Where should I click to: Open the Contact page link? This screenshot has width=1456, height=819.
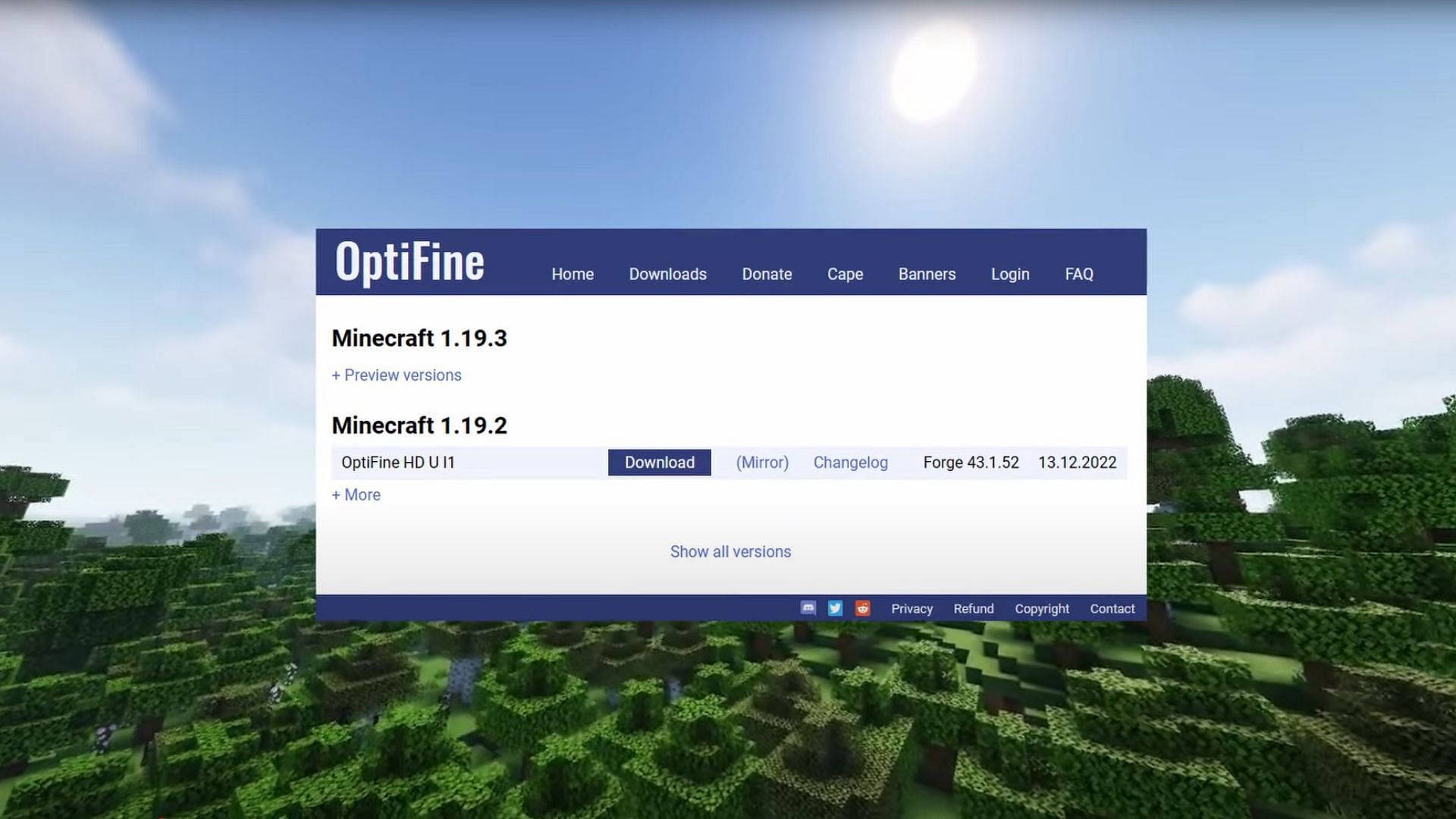point(1112,608)
